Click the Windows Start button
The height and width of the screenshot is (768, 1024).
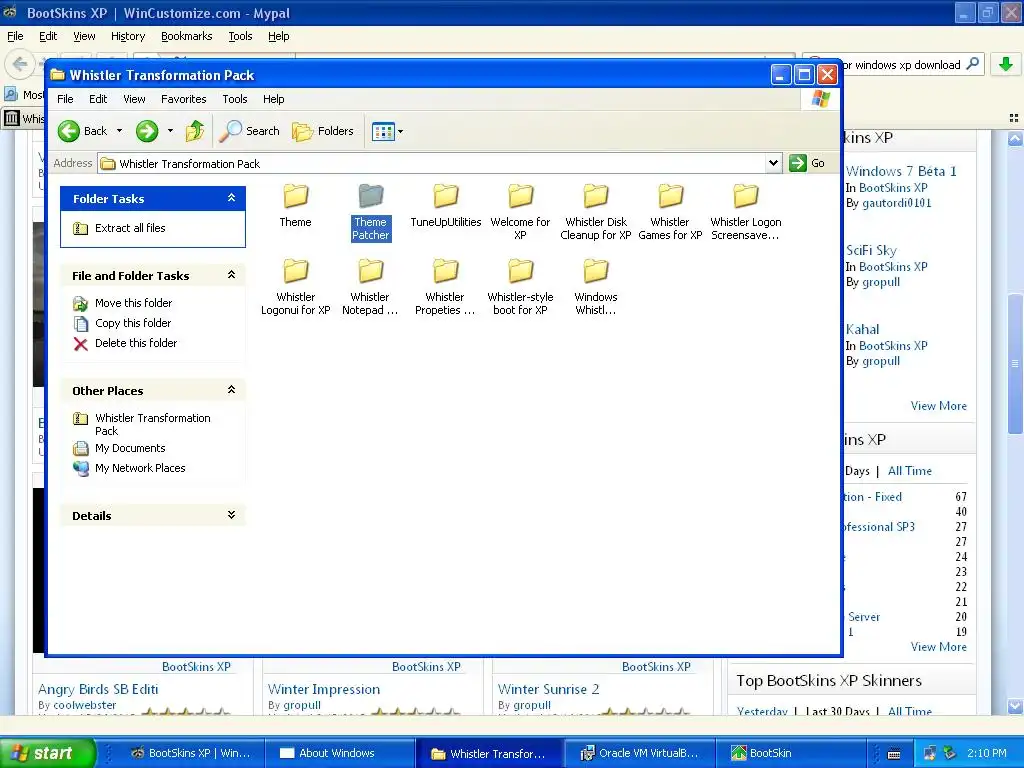(48, 753)
